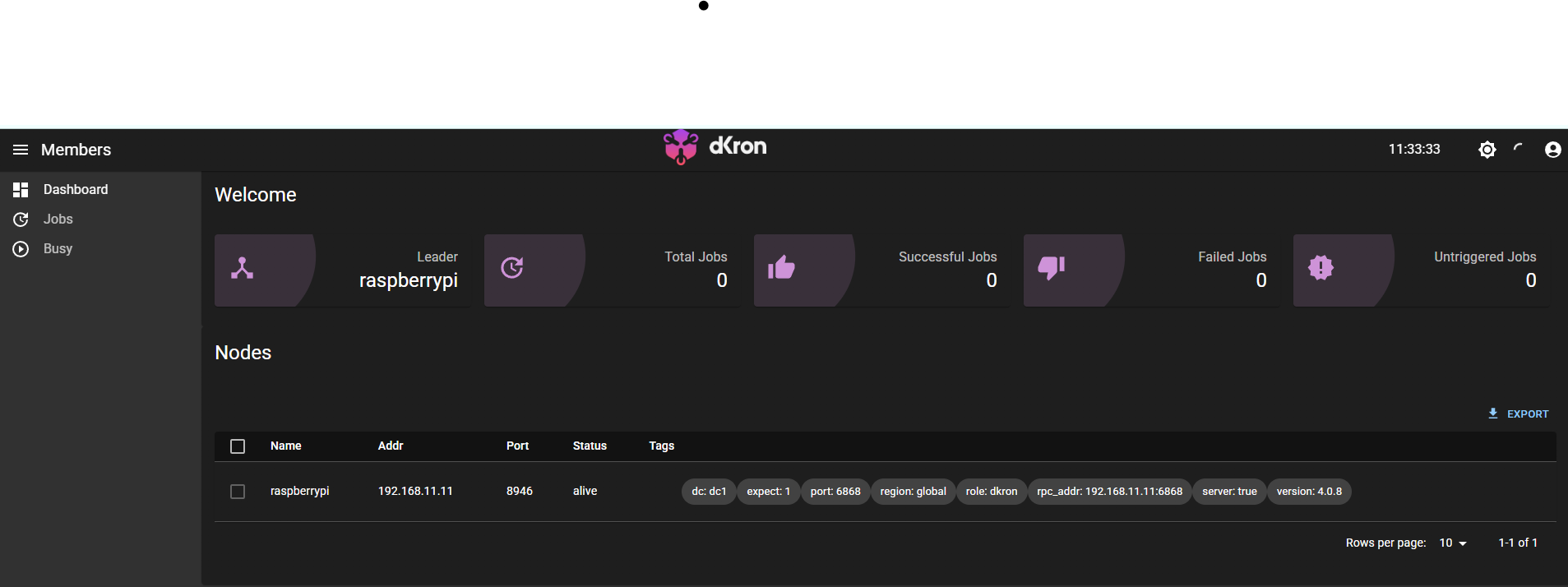Go to Busy in the sidebar
This screenshot has height=587, width=1568.
[58, 249]
